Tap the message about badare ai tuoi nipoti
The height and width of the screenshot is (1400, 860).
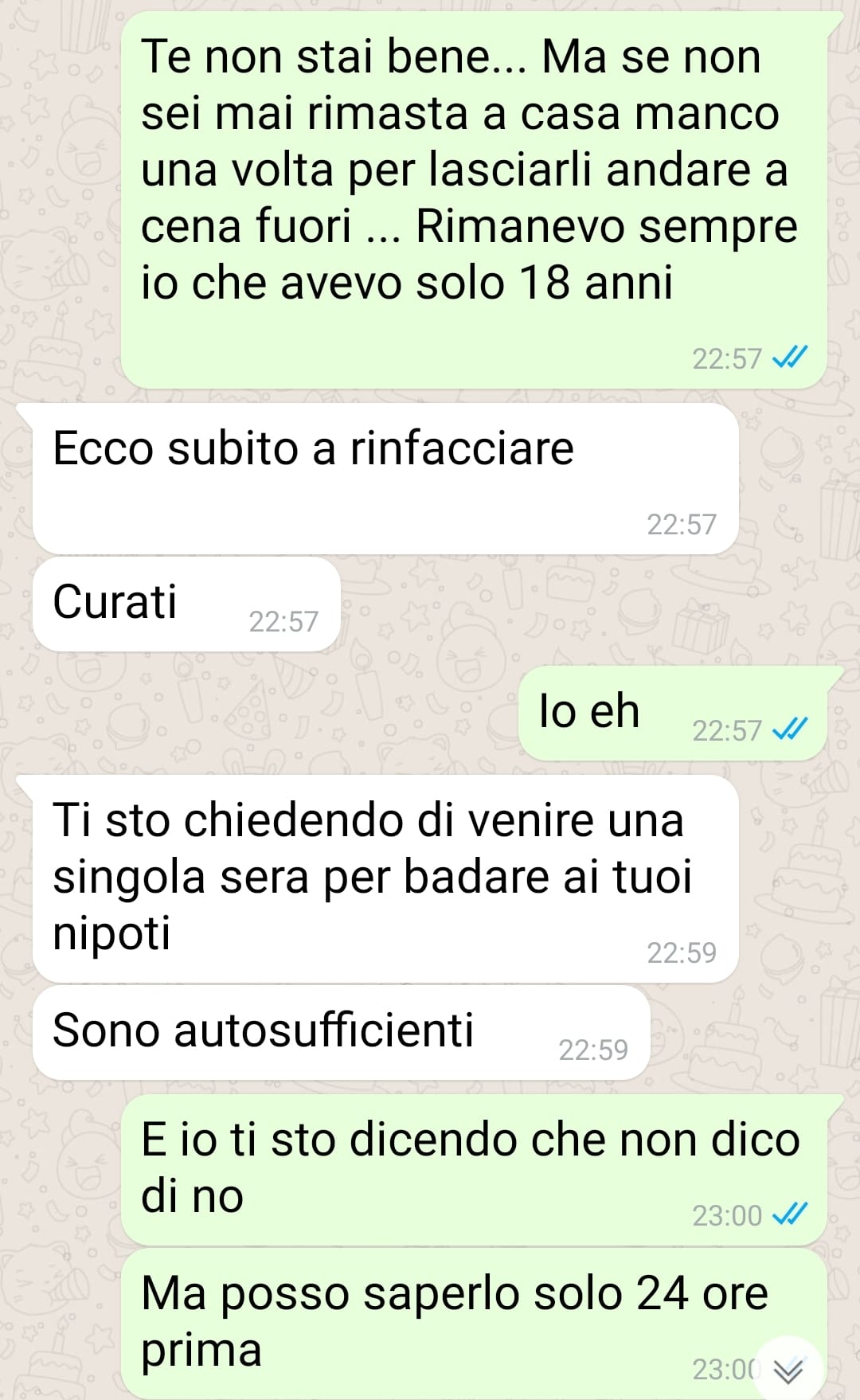click(385, 878)
